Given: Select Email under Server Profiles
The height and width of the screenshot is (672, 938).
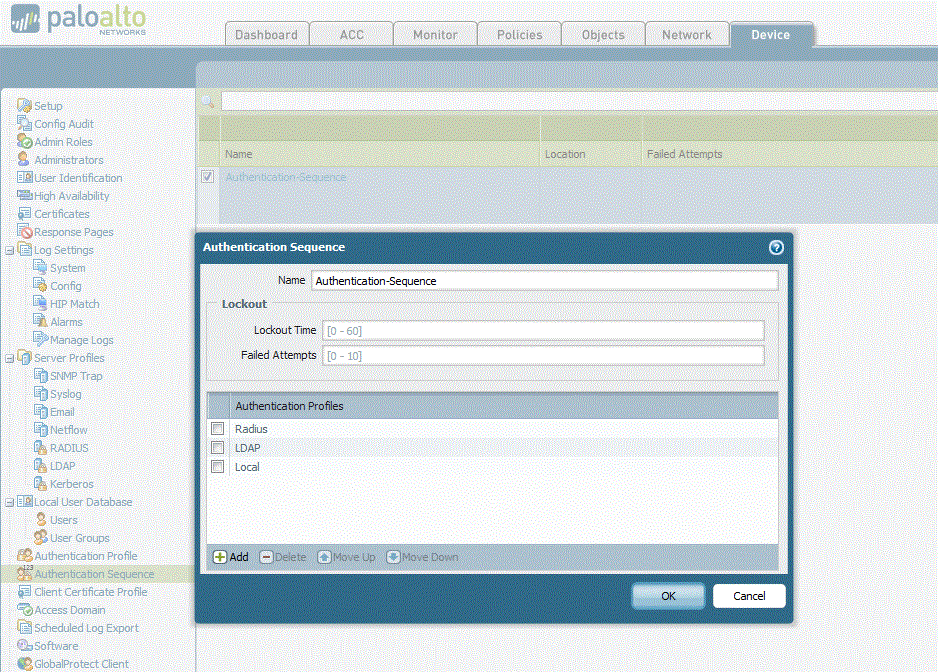Looking at the screenshot, I should tap(62, 412).
